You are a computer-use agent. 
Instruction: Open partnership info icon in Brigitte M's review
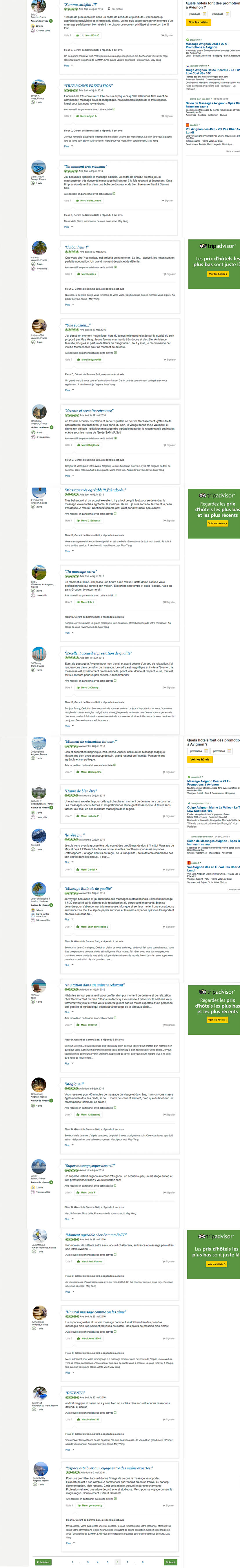click(x=115, y=438)
